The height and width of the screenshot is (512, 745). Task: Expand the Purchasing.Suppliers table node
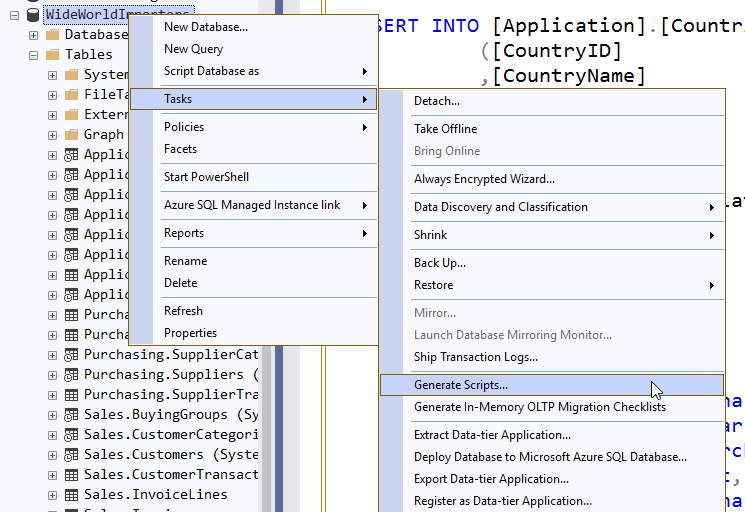click(52, 375)
